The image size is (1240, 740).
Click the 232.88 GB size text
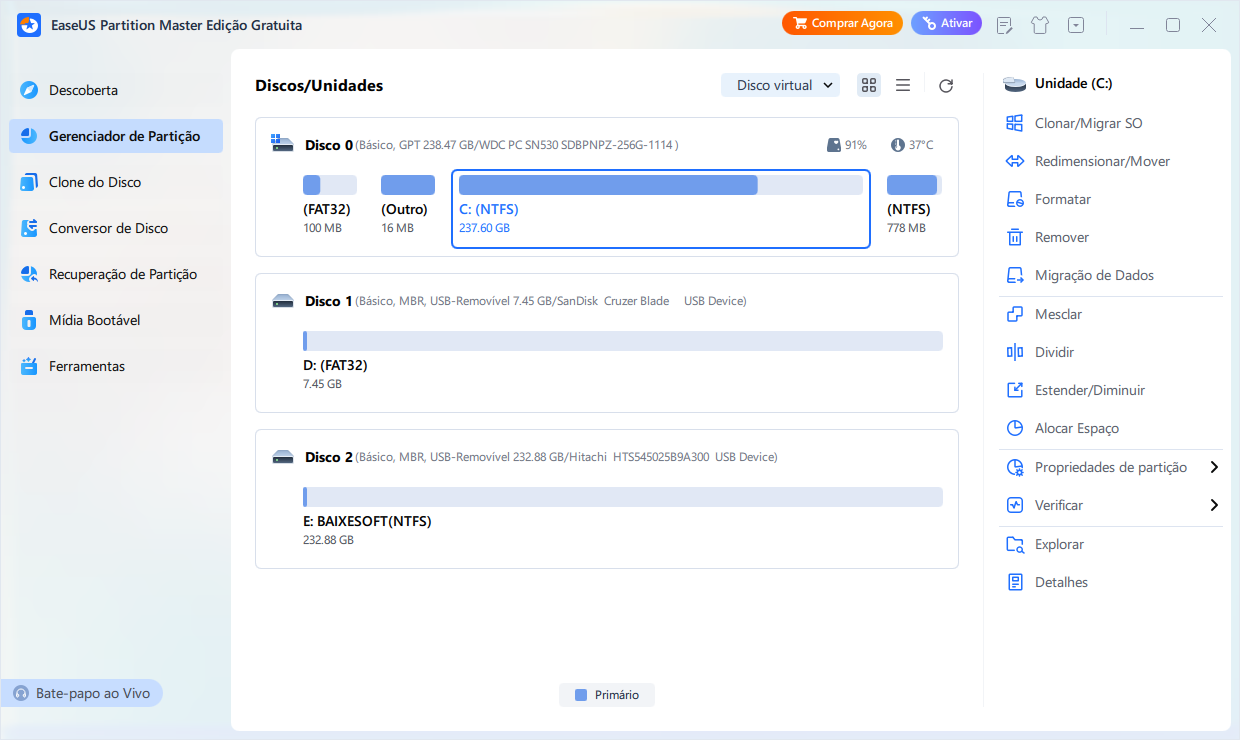(328, 540)
